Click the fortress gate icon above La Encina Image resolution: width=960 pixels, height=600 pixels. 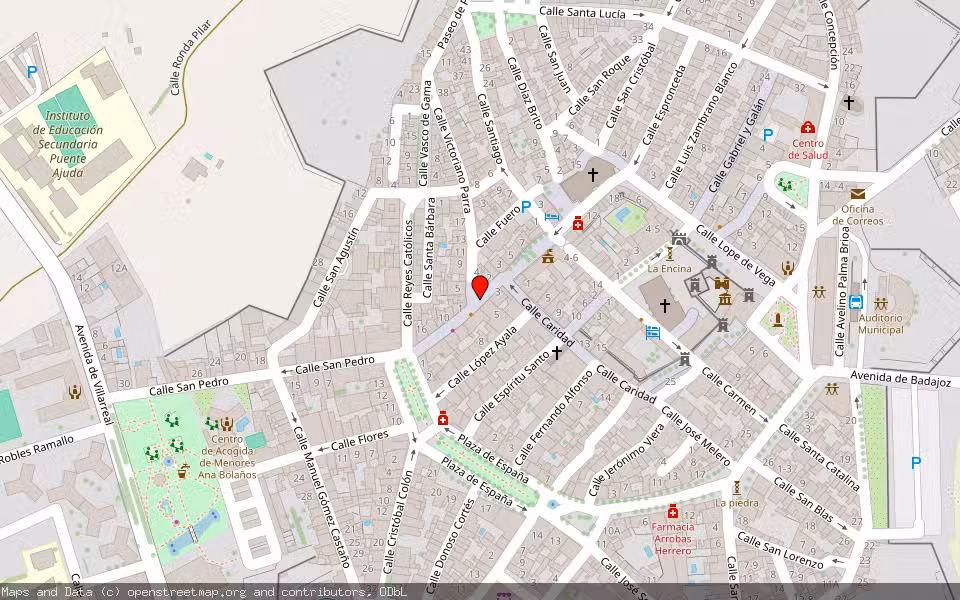[678, 237]
